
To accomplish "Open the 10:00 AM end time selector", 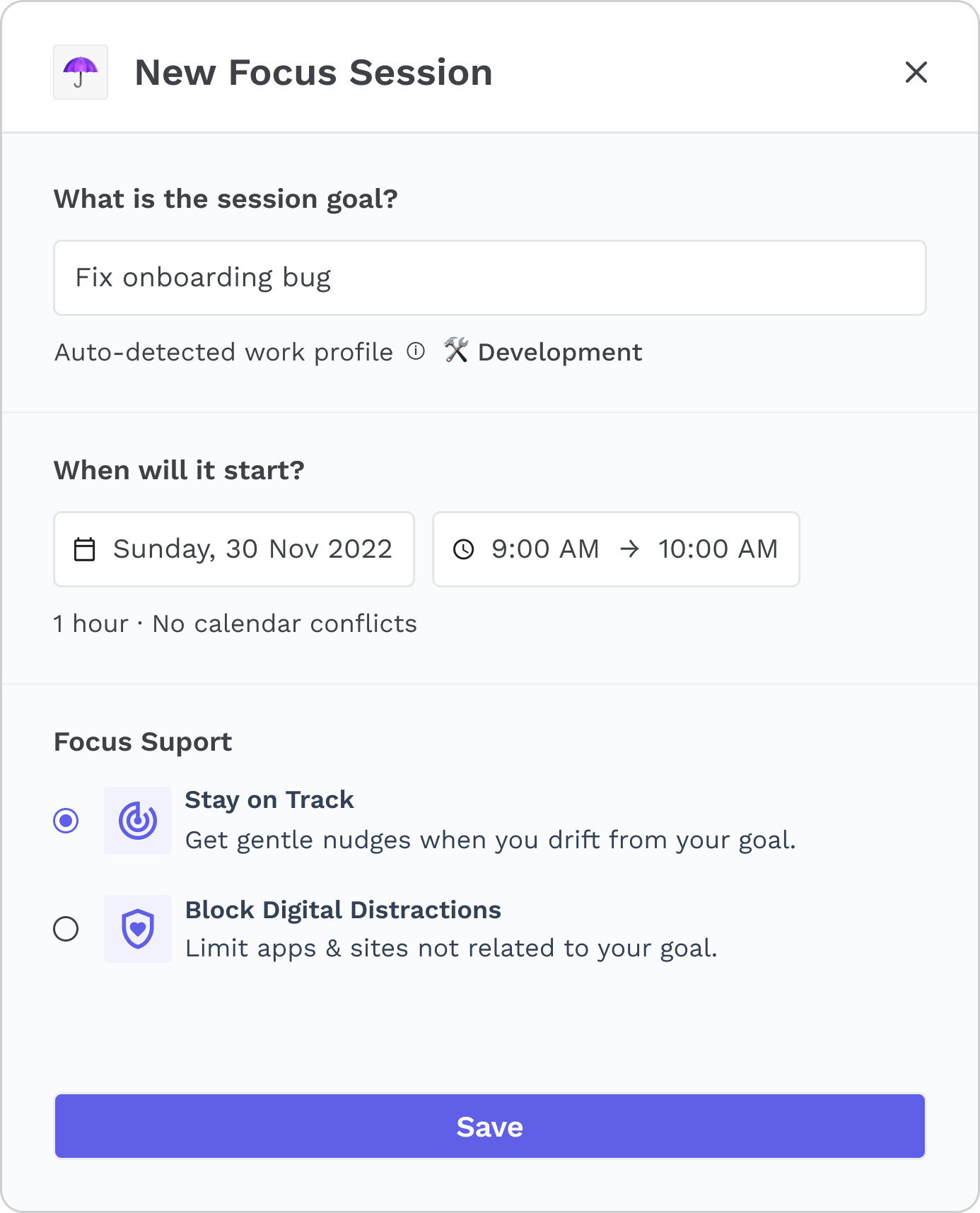I will [x=718, y=549].
